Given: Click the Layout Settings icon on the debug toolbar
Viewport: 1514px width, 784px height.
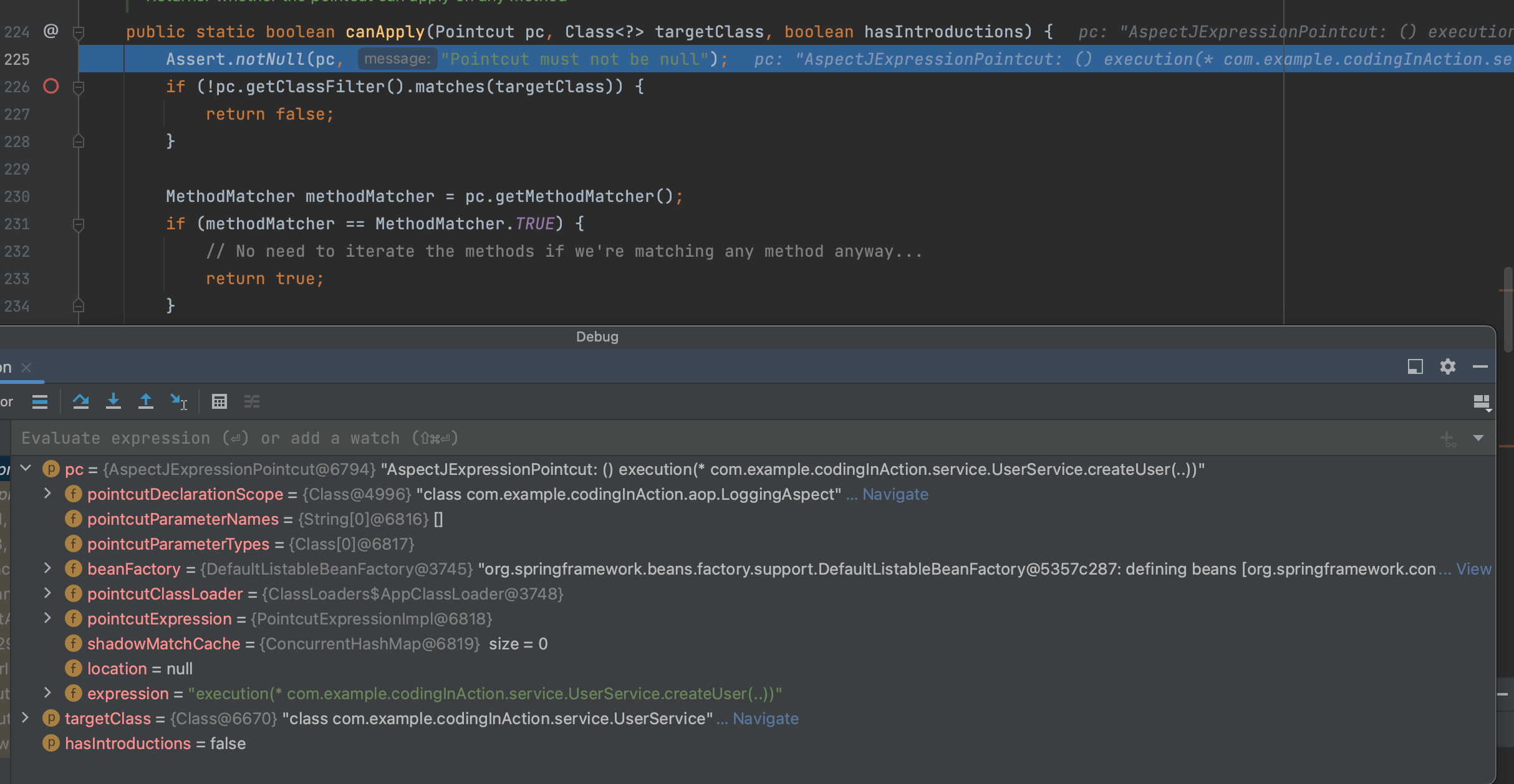Looking at the screenshot, I should pyautogui.click(x=1482, y=402).
